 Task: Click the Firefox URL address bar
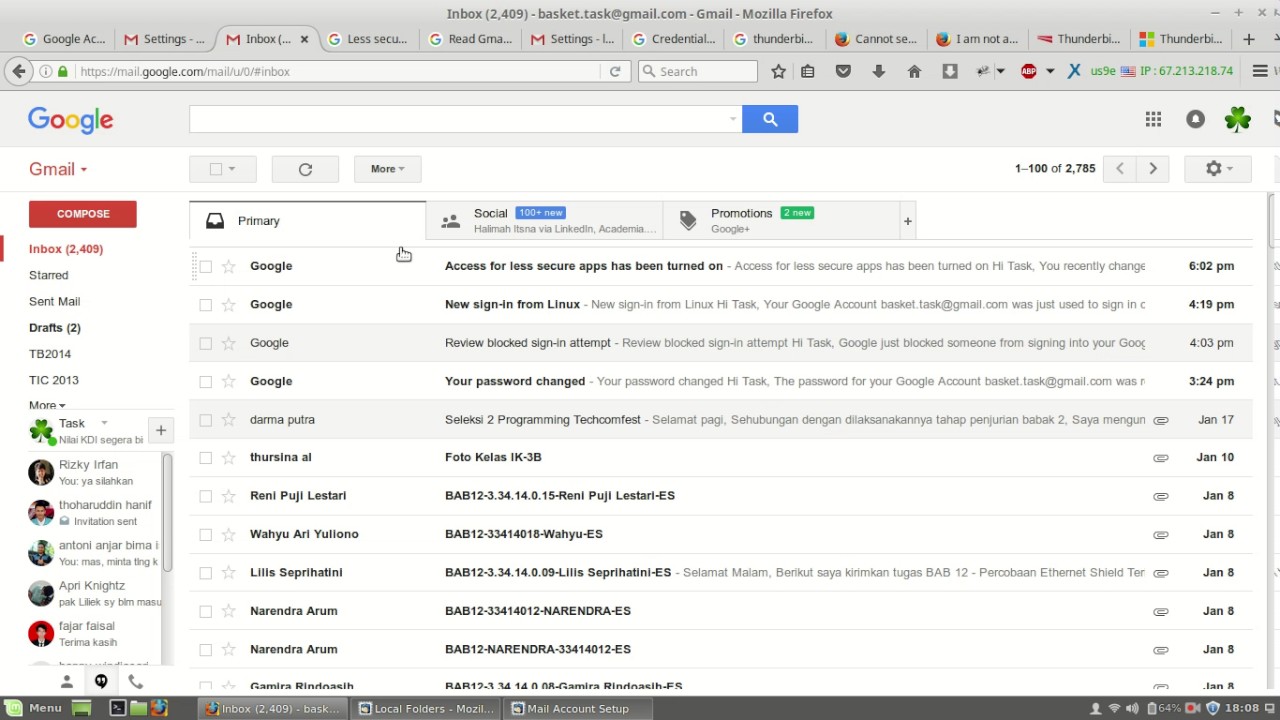point(340,71)
